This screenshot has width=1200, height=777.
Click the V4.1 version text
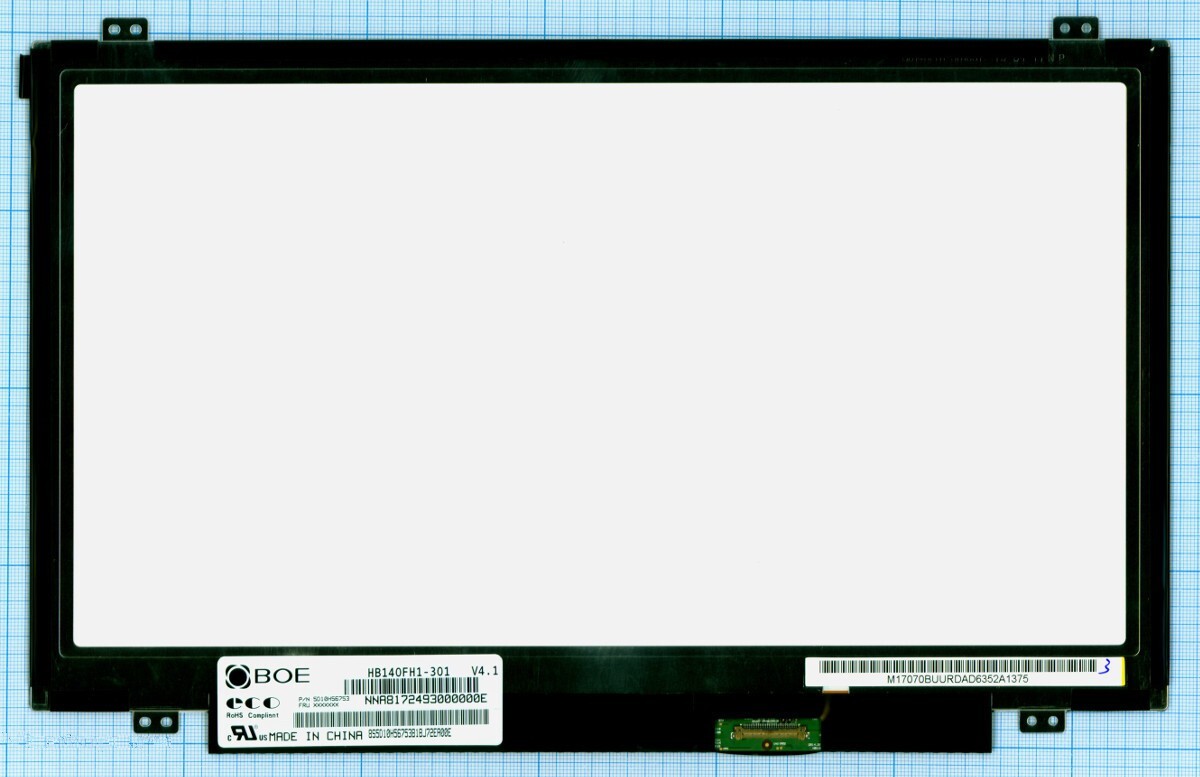point(485,671)
